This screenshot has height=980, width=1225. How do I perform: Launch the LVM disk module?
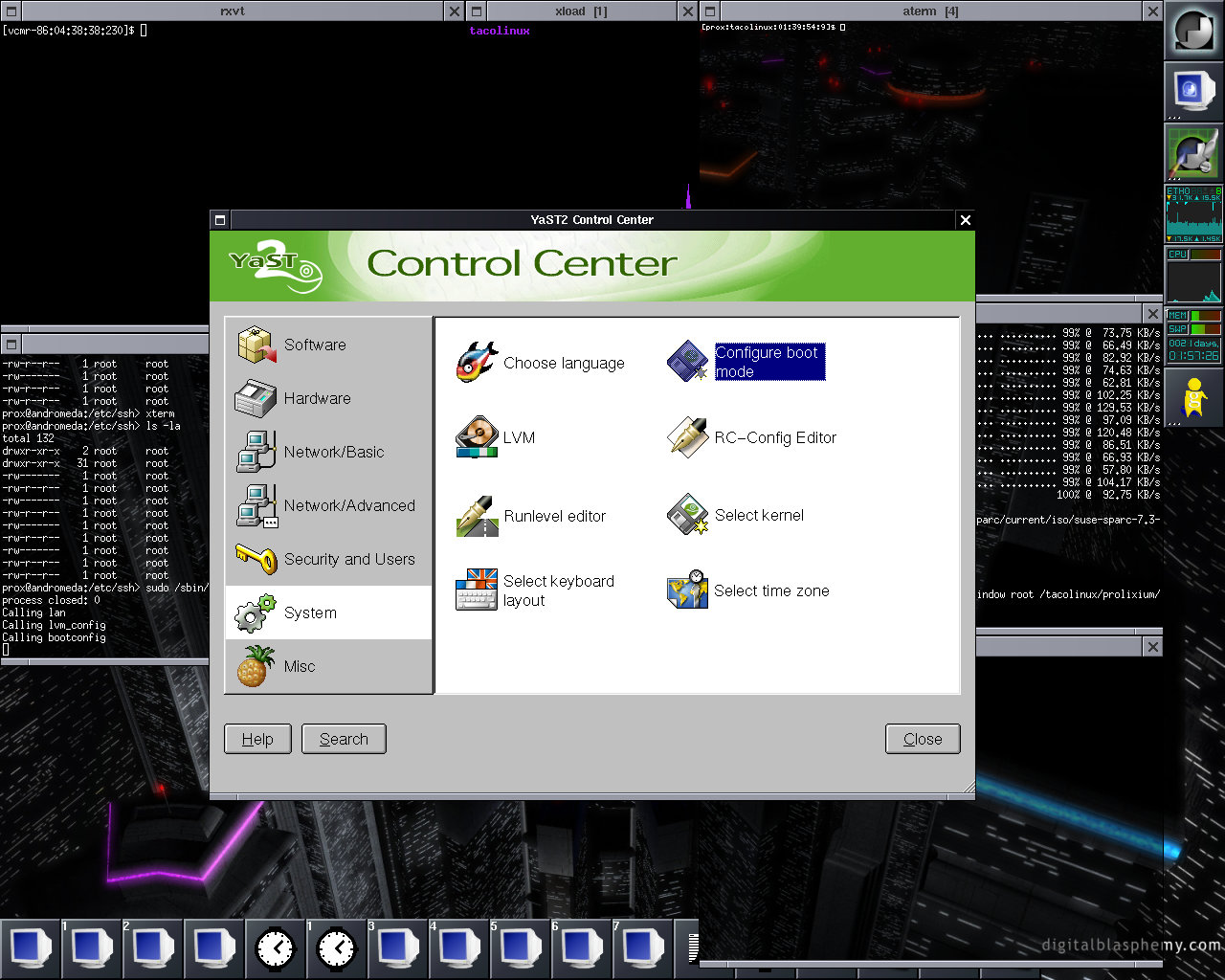496,437
